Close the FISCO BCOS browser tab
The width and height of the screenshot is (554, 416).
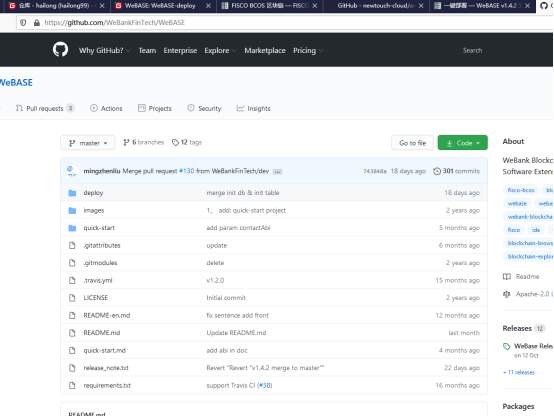coord(315,6)
